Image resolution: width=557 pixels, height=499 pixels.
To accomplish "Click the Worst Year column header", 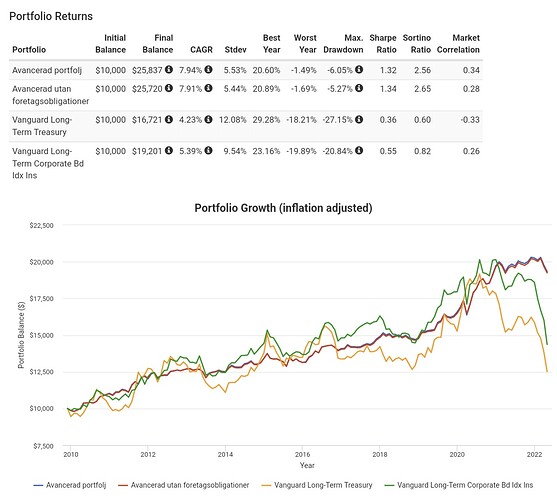I will (x=305, y=44).
